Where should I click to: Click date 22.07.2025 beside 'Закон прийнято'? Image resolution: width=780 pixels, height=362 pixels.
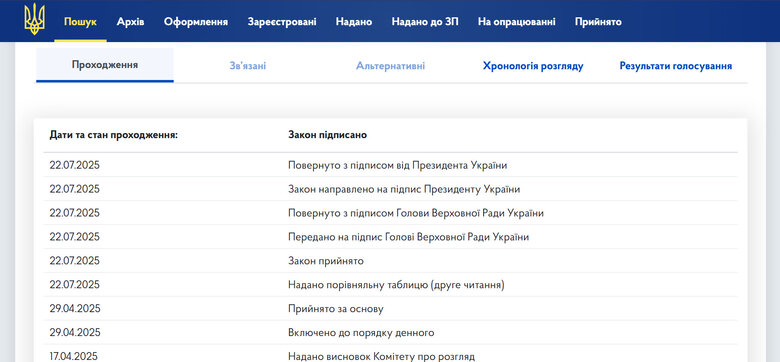(75, 261)
